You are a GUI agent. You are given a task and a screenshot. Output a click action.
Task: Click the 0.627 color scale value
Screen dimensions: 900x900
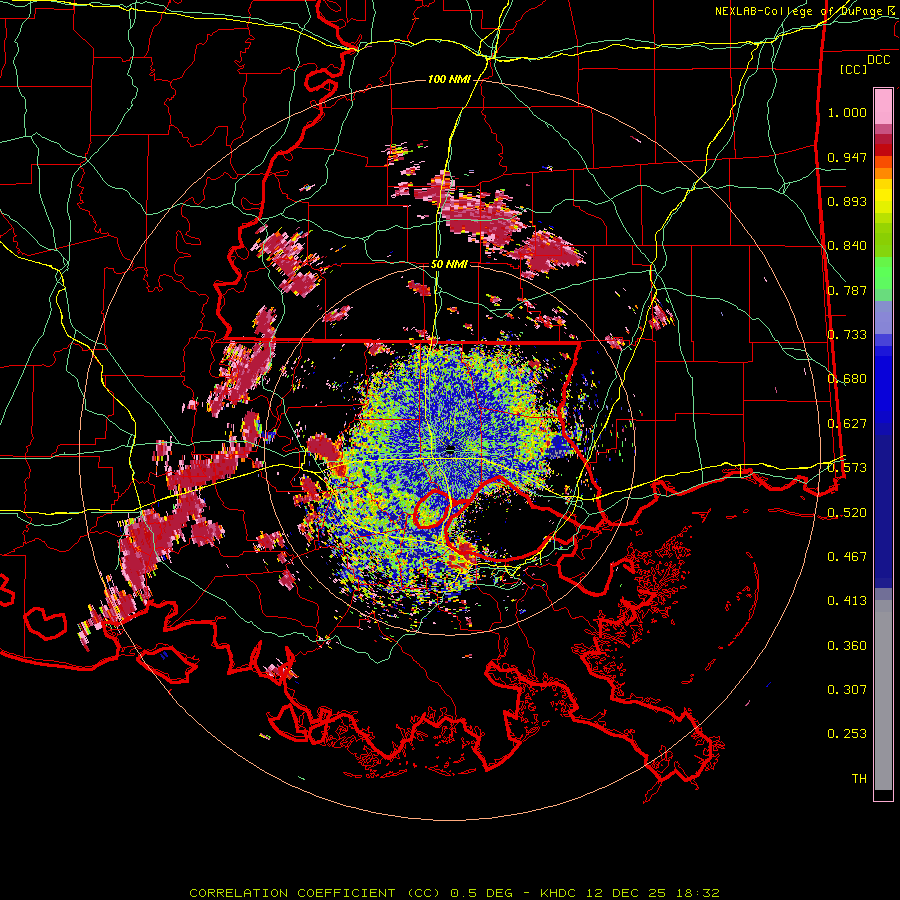coord(847,424)
